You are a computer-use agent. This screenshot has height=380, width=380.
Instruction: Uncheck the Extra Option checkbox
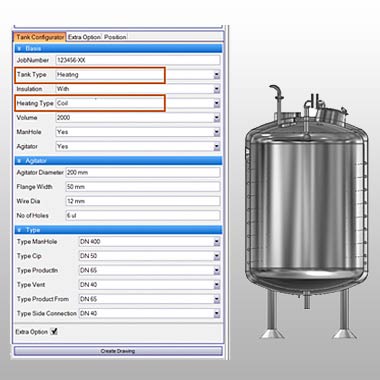tap(54, 331)
